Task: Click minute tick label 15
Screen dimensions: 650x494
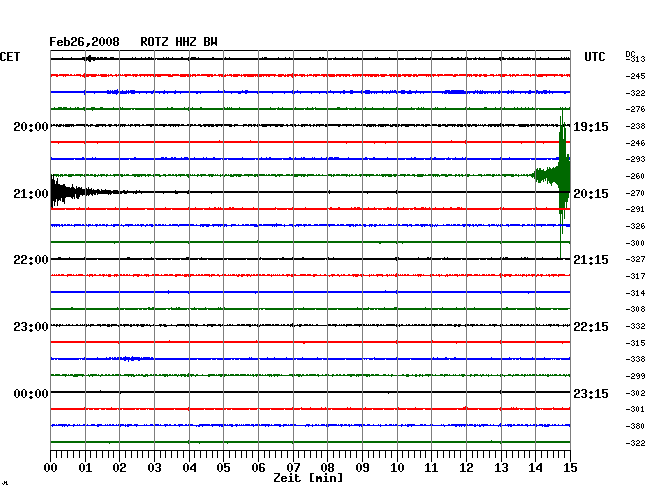Action: pyautogui.click(x=570, y=468)
